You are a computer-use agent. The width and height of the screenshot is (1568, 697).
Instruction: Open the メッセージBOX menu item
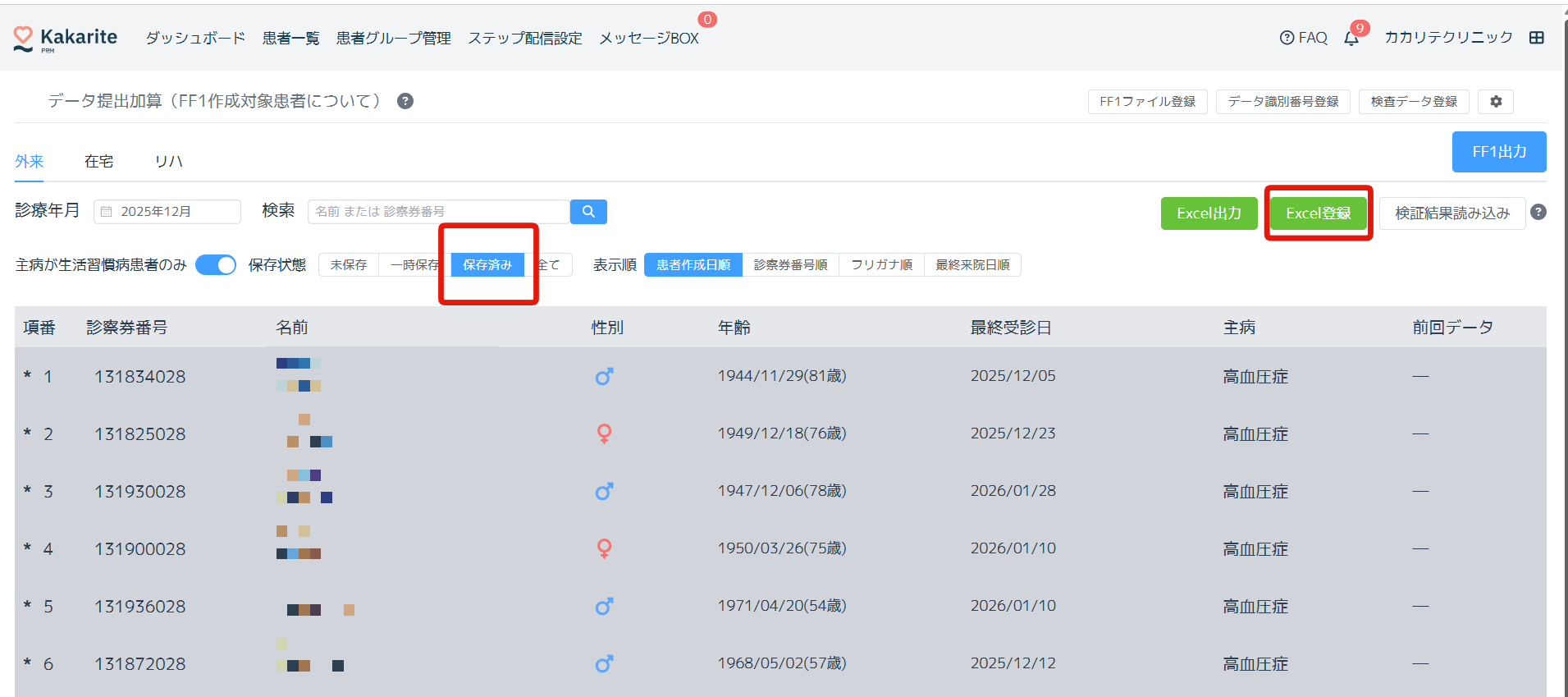point(648,39)
